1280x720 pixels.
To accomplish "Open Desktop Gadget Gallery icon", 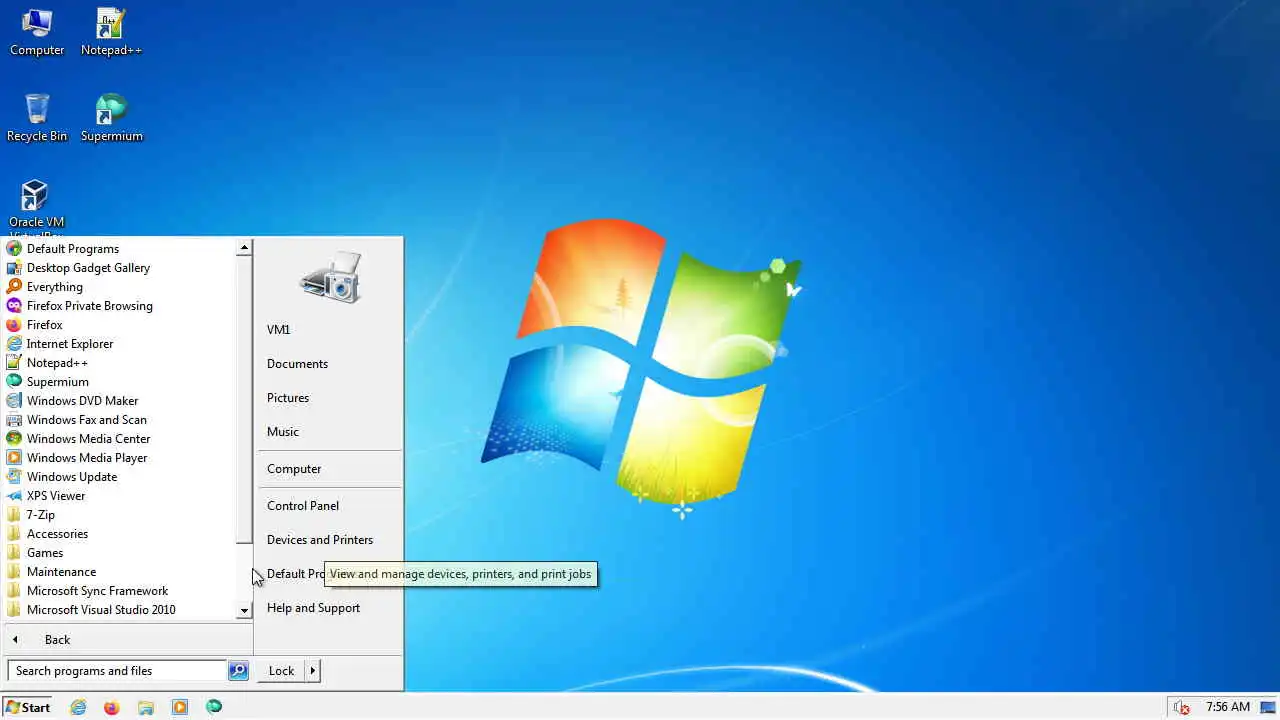I will (14, 268).
